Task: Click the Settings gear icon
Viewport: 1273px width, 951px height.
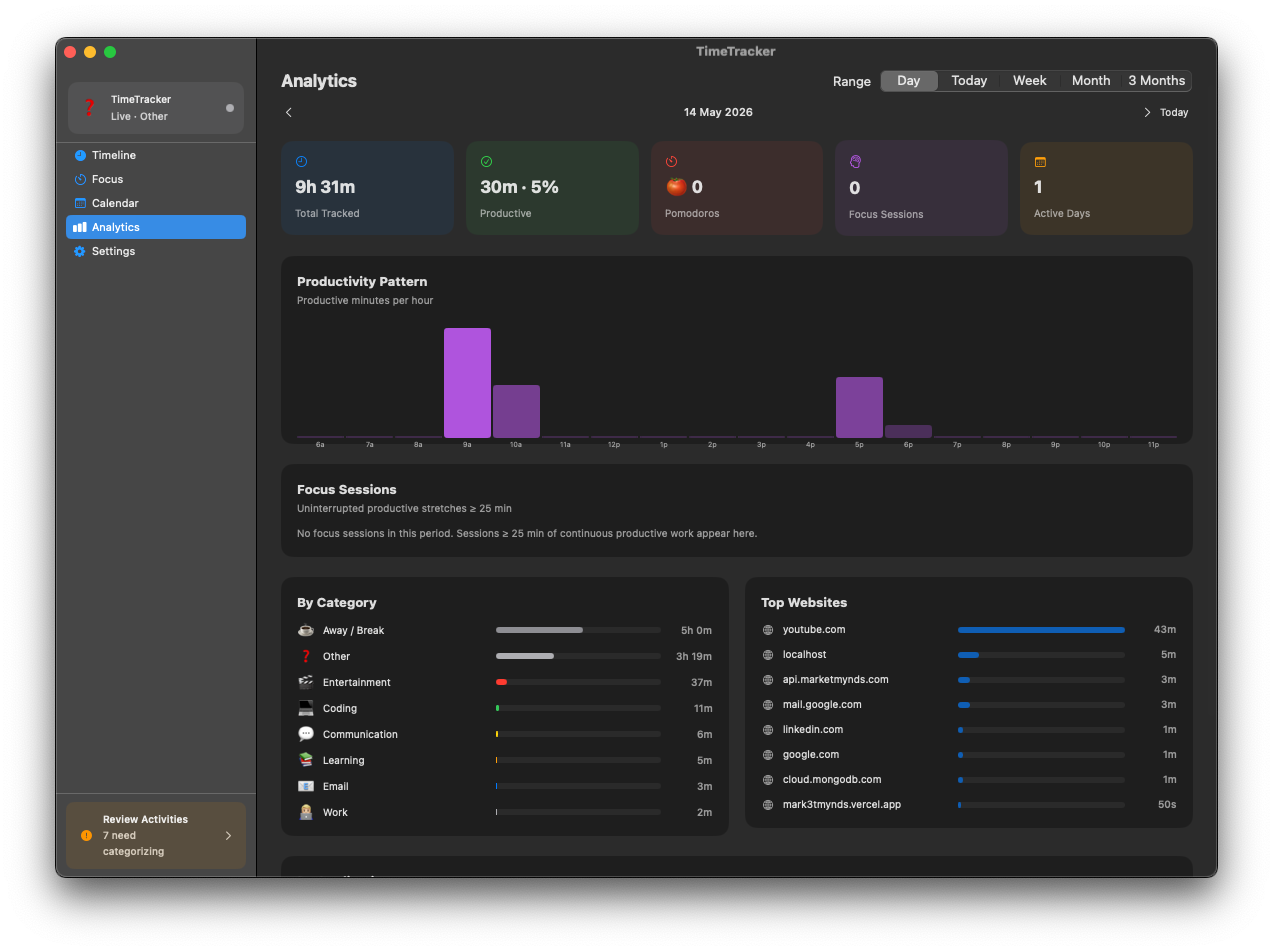Action: point(80,251)
